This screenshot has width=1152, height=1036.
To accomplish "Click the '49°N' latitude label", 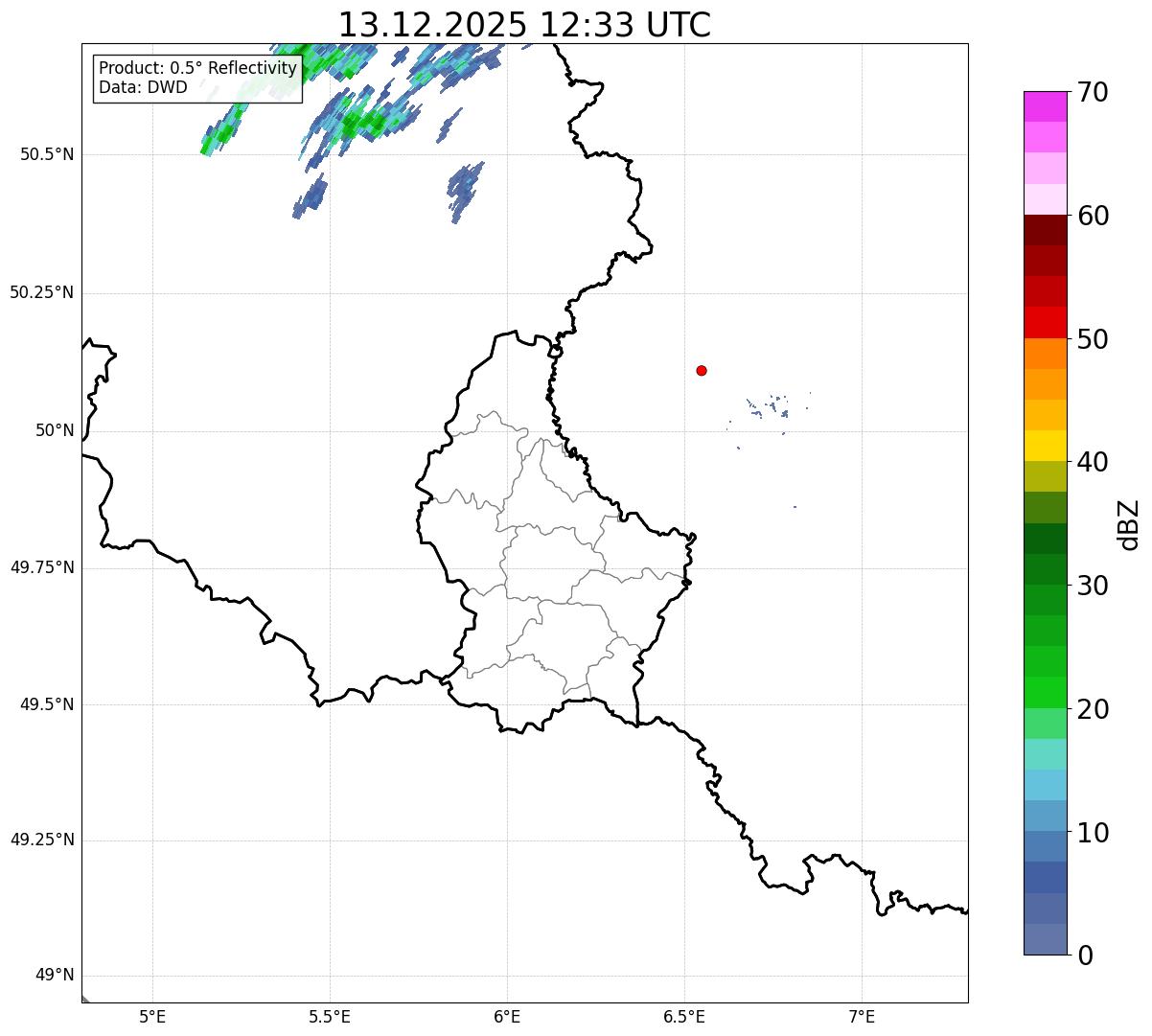I will pyautogui.click(x=55, y=976).
